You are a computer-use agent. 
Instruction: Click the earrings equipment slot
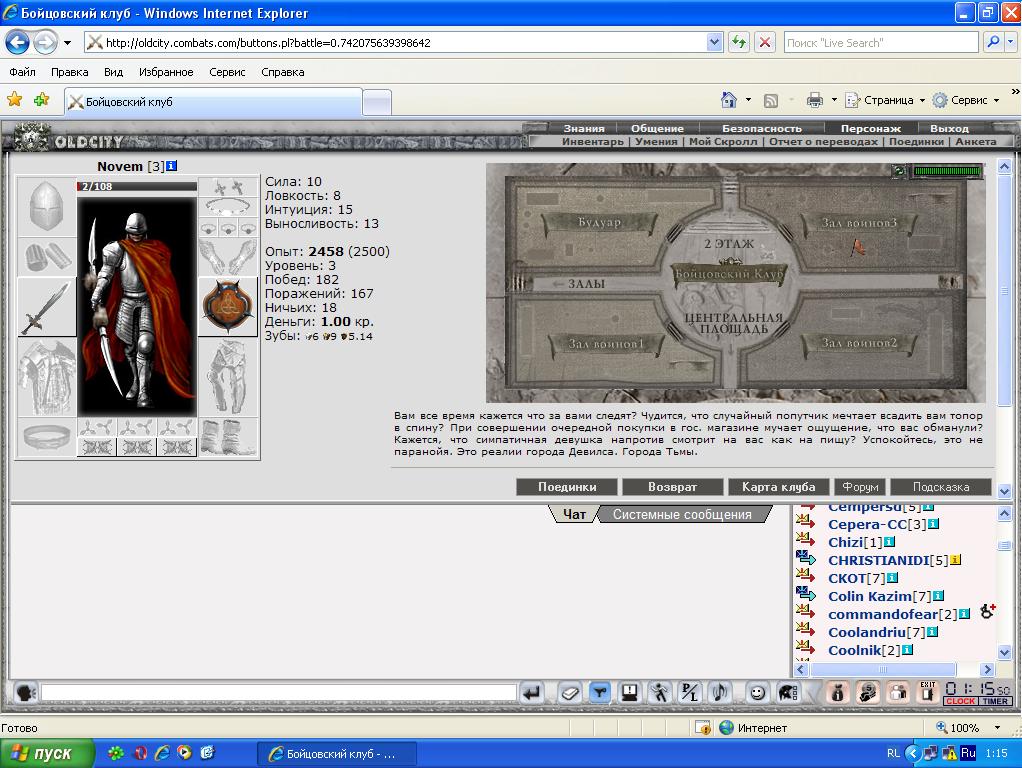point(227,187)
